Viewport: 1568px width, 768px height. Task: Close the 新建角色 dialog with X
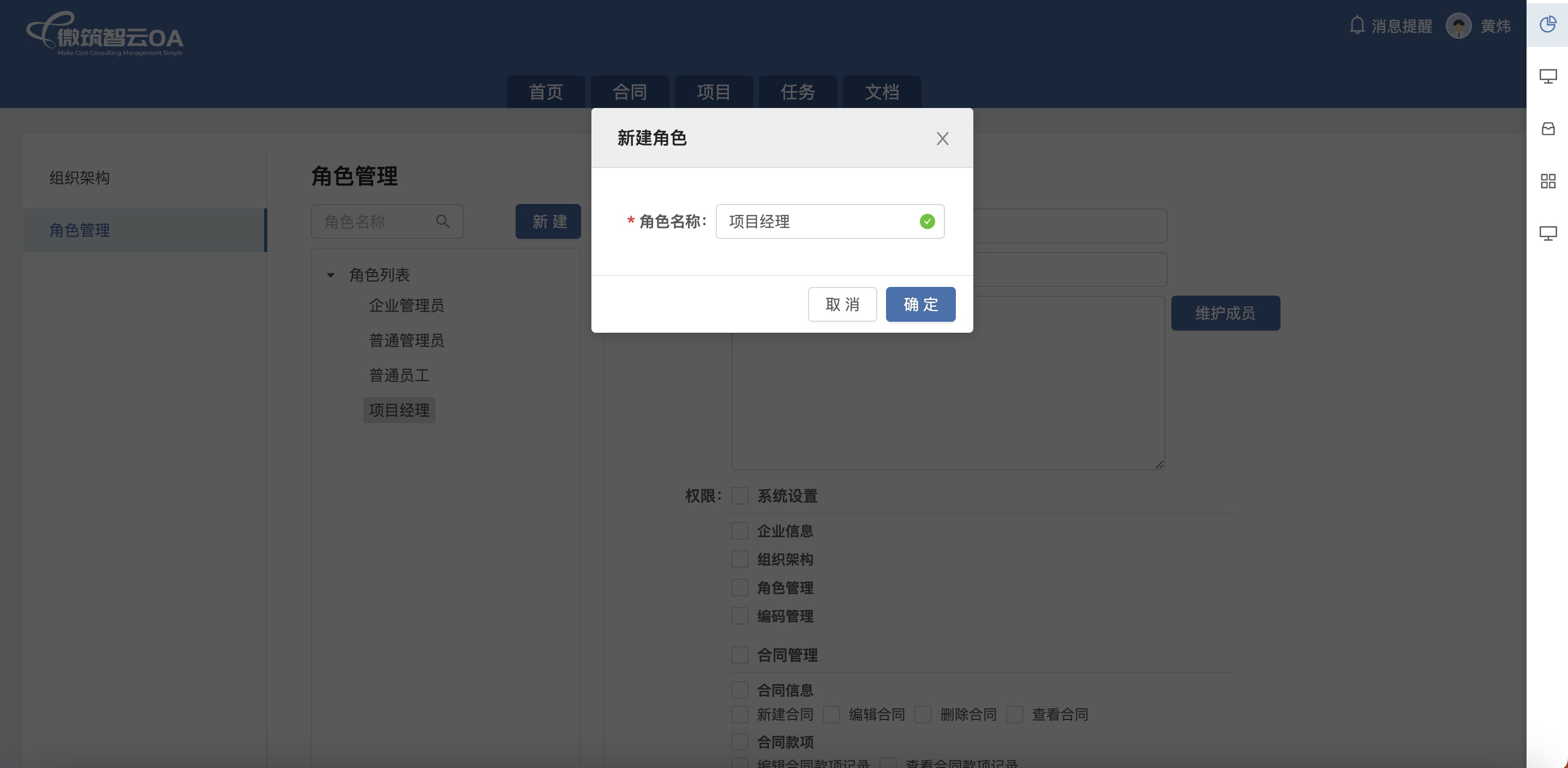pos(942,139)
